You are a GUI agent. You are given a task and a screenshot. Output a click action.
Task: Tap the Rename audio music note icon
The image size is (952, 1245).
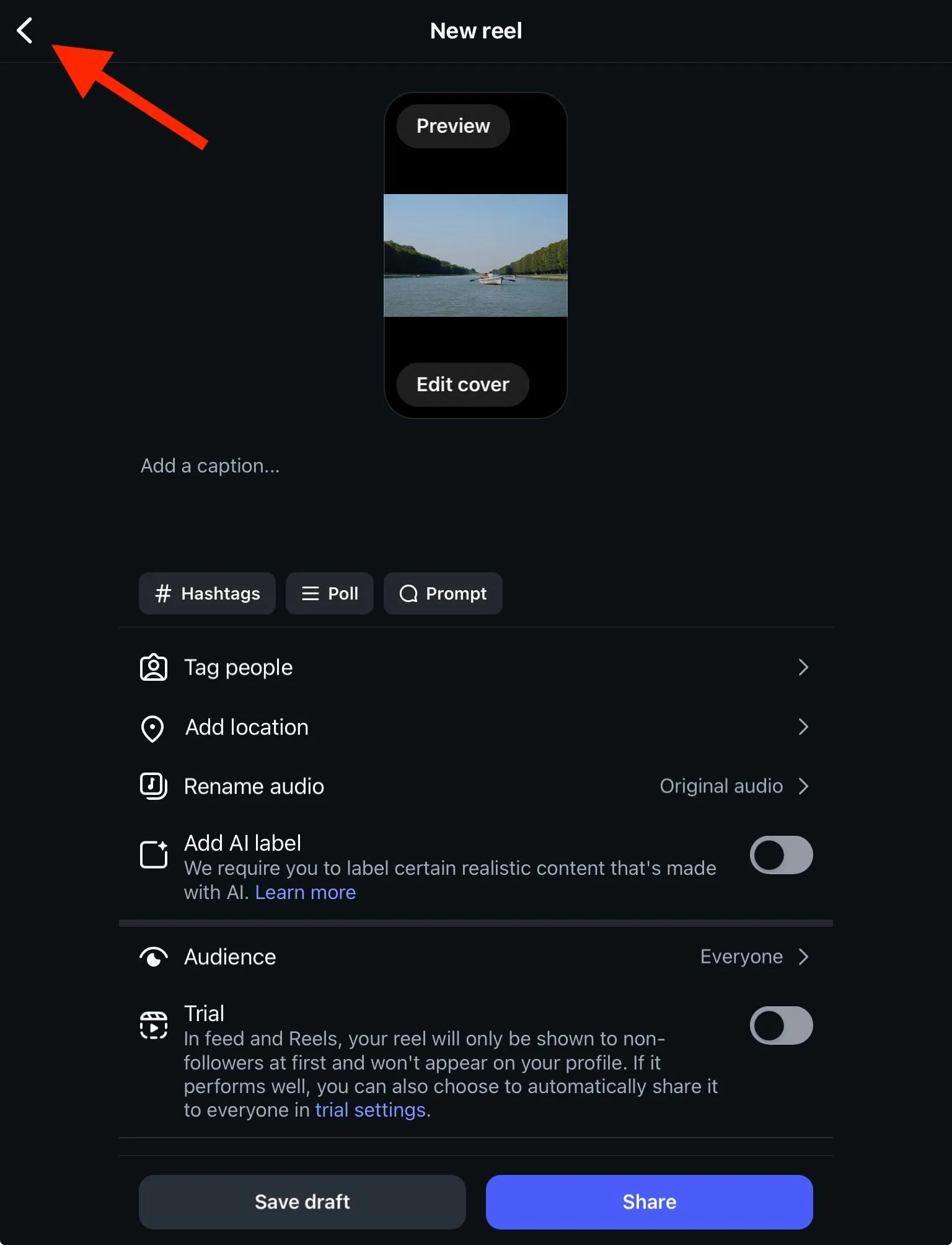tap(153, 786)
